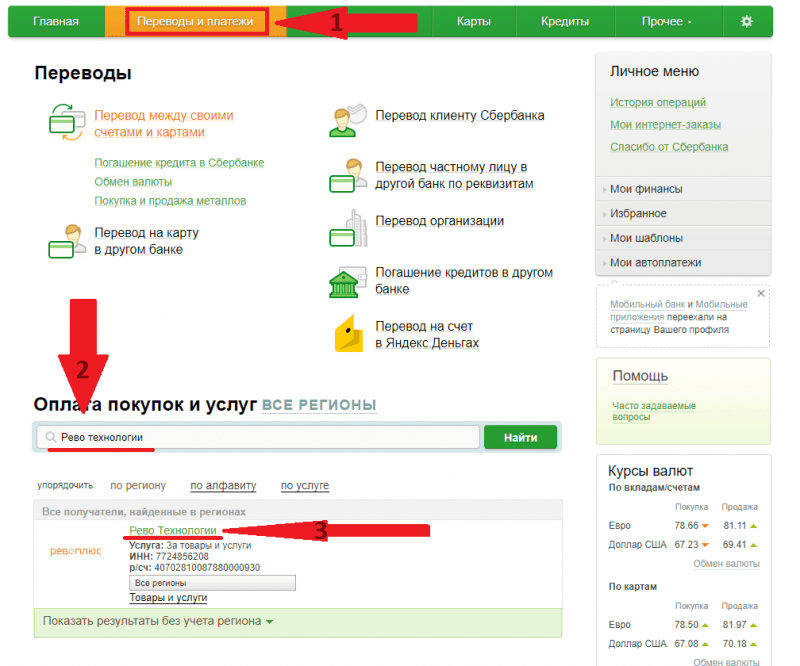
Task: Open Покупка и продажа металлов link
Action: click(x=170, y=201)
